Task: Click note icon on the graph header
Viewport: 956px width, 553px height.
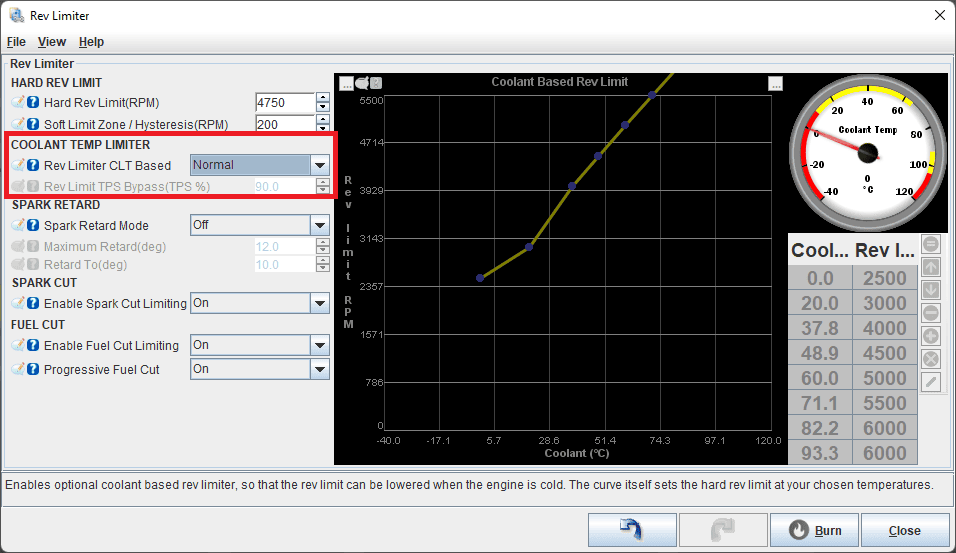Action: [x=362, y=82]
